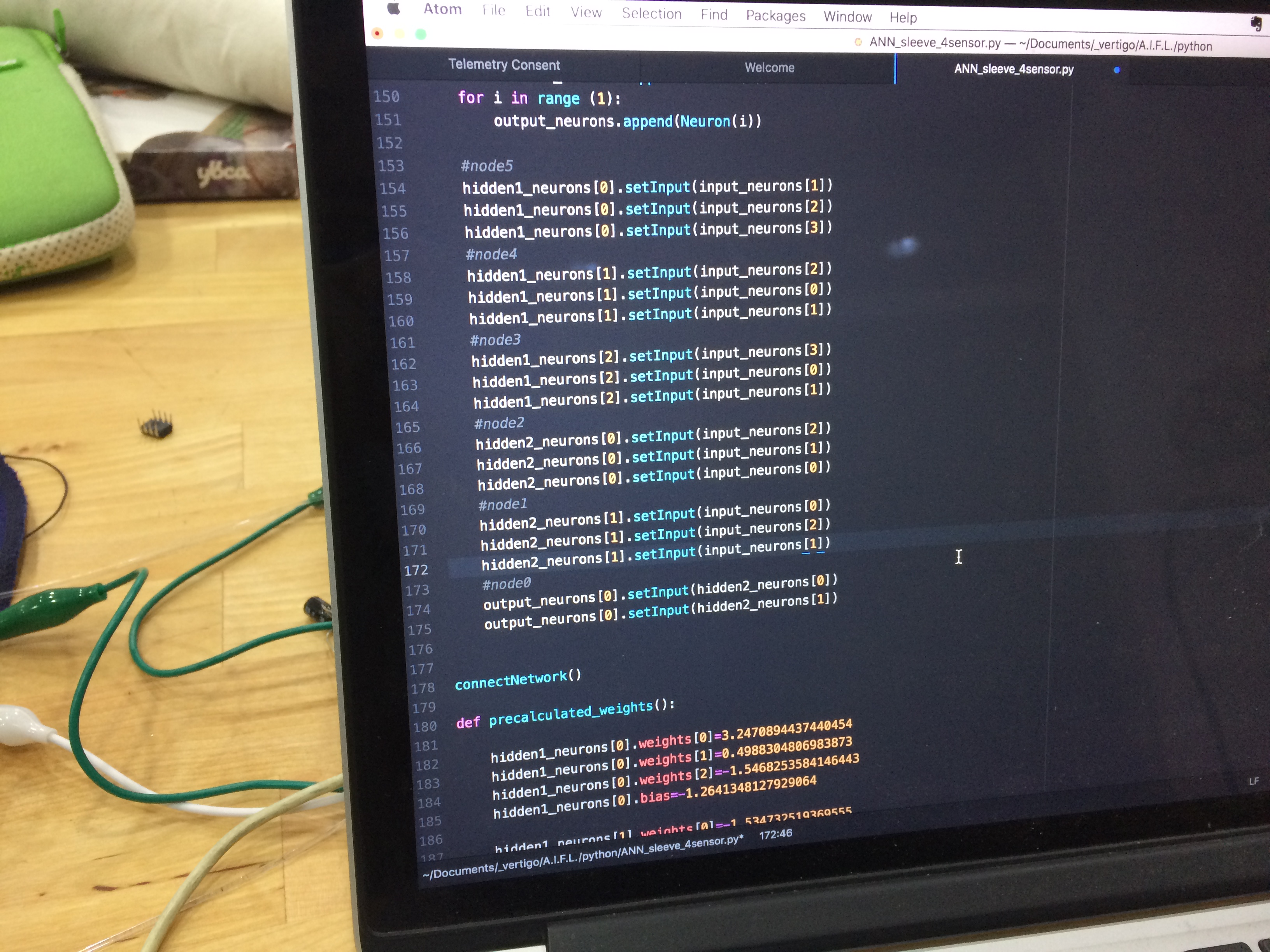Open the Find menu
This screenshot has height=952, width=1270.
714,15
